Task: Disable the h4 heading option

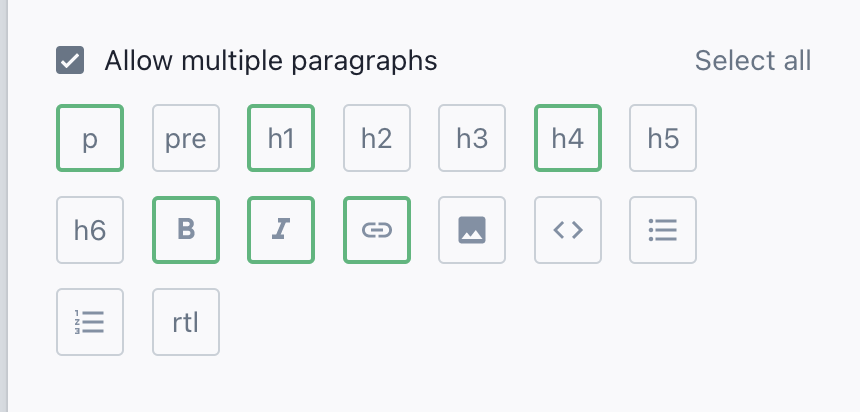Action: pos(567,138)
